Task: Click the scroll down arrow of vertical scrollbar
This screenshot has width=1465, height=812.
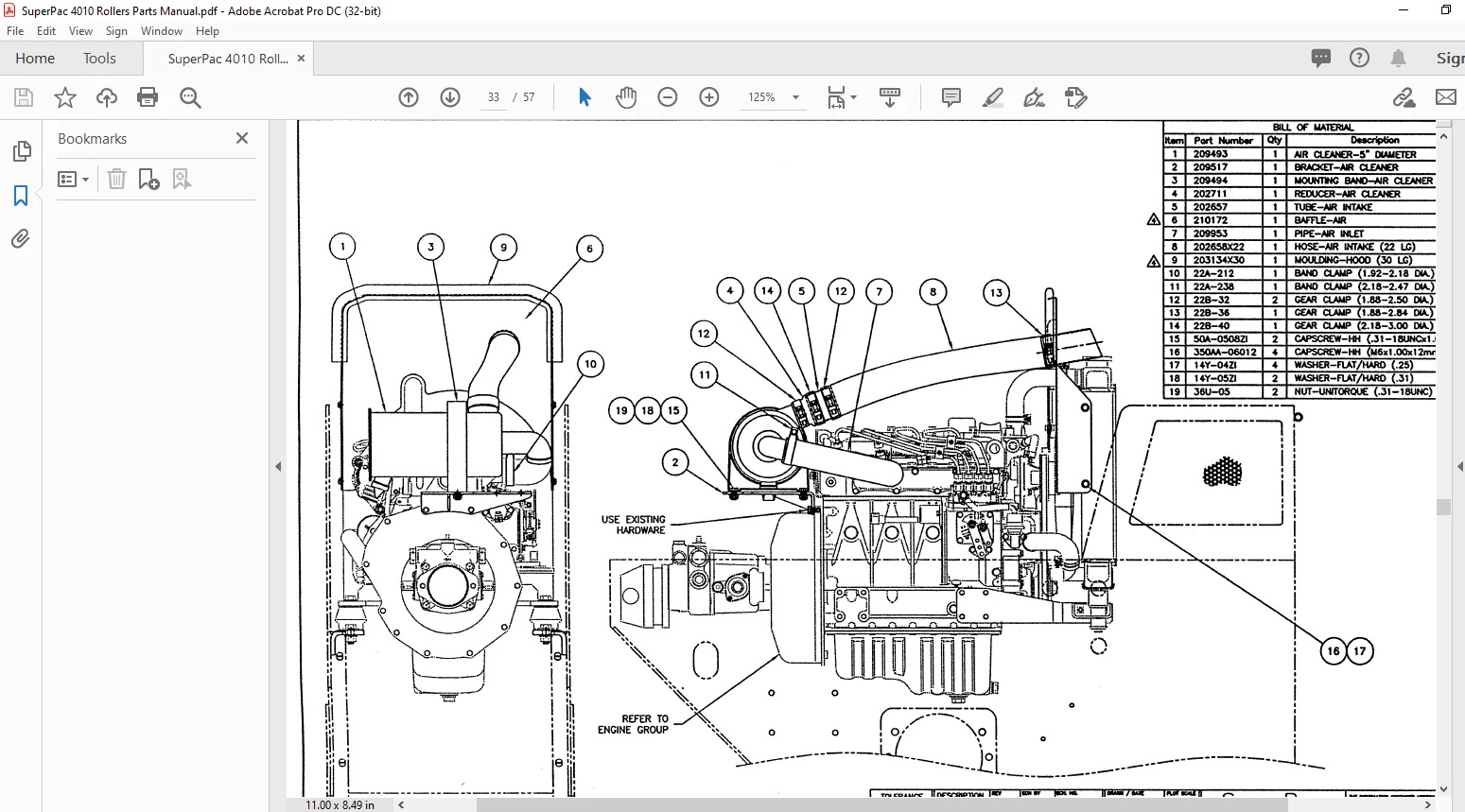Action: click(x=1443, y=789)
